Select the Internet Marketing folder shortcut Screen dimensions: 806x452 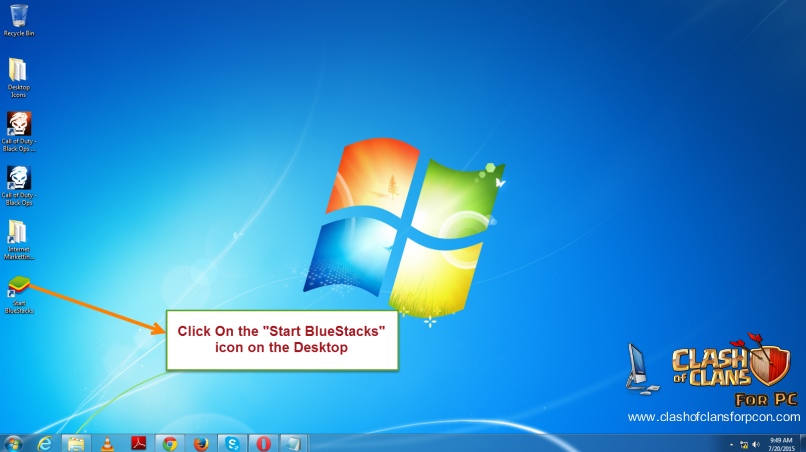tap(19, 240)
